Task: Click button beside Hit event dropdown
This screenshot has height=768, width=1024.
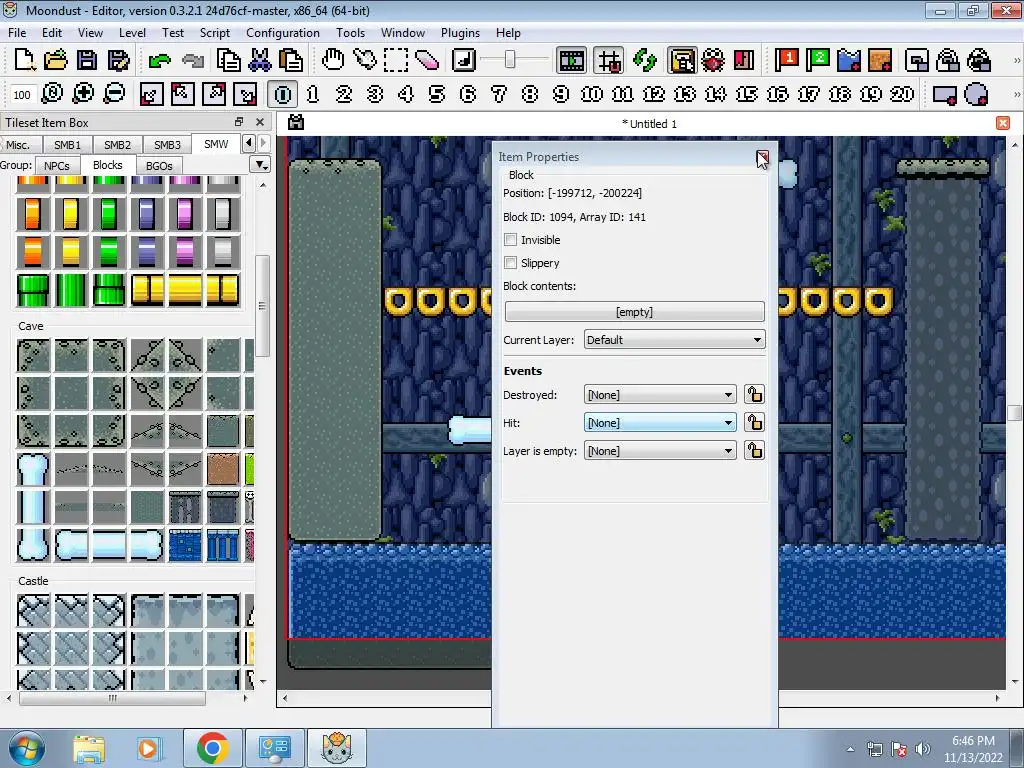Action: tap(754, 423)
